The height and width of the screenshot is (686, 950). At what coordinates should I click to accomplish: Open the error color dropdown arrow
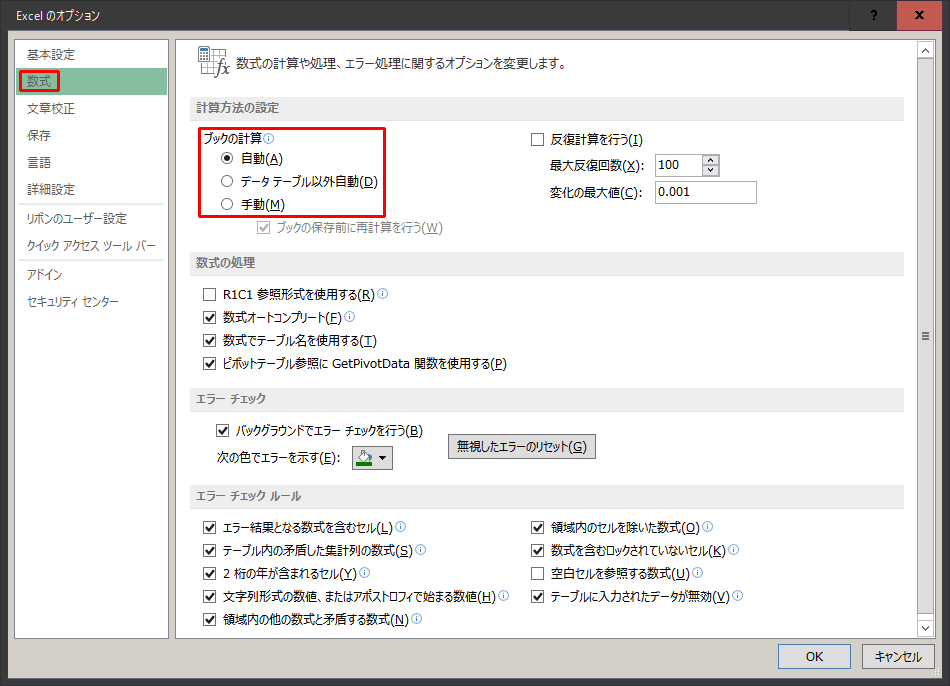coord(383,458)
